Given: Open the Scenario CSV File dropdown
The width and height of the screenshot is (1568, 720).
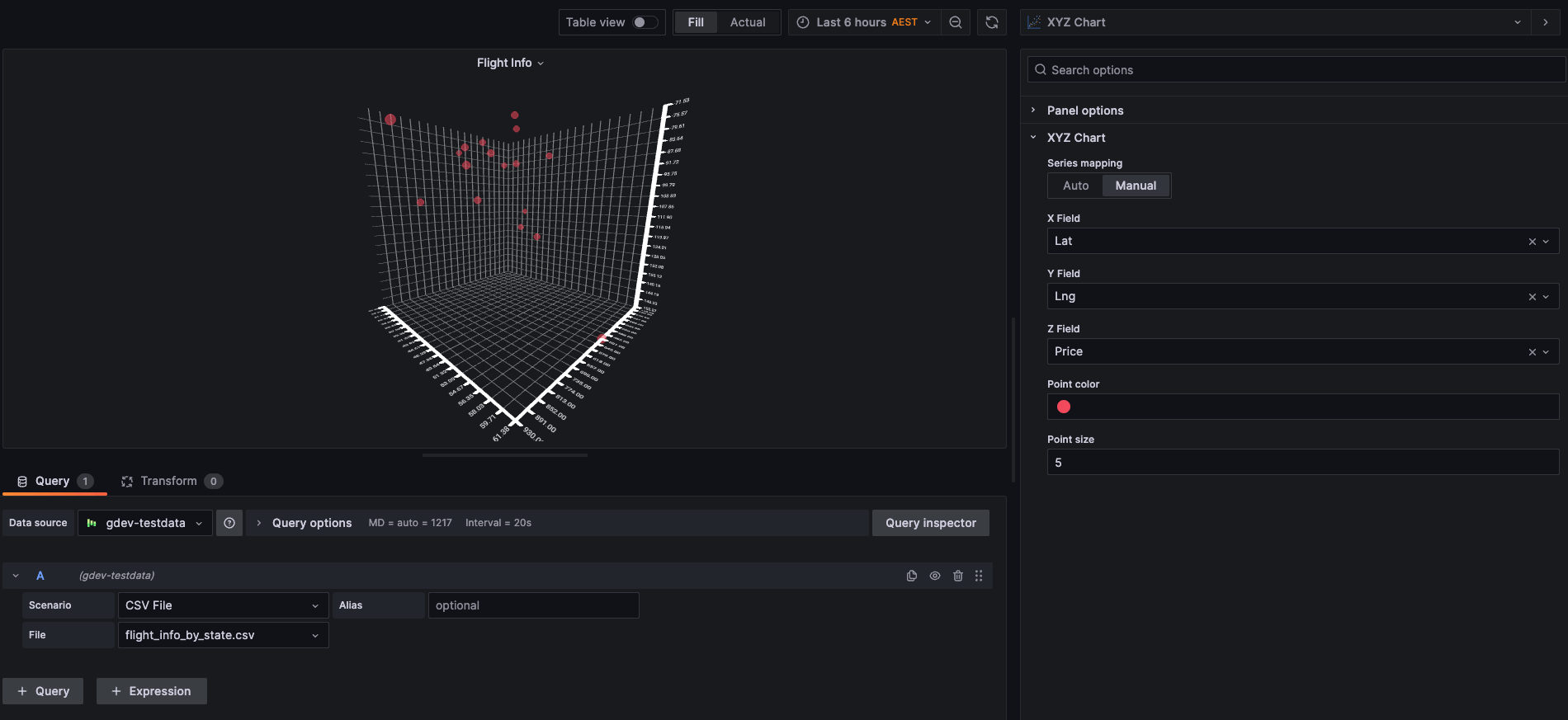Looking at the screenshot, I should coord(223,605).
